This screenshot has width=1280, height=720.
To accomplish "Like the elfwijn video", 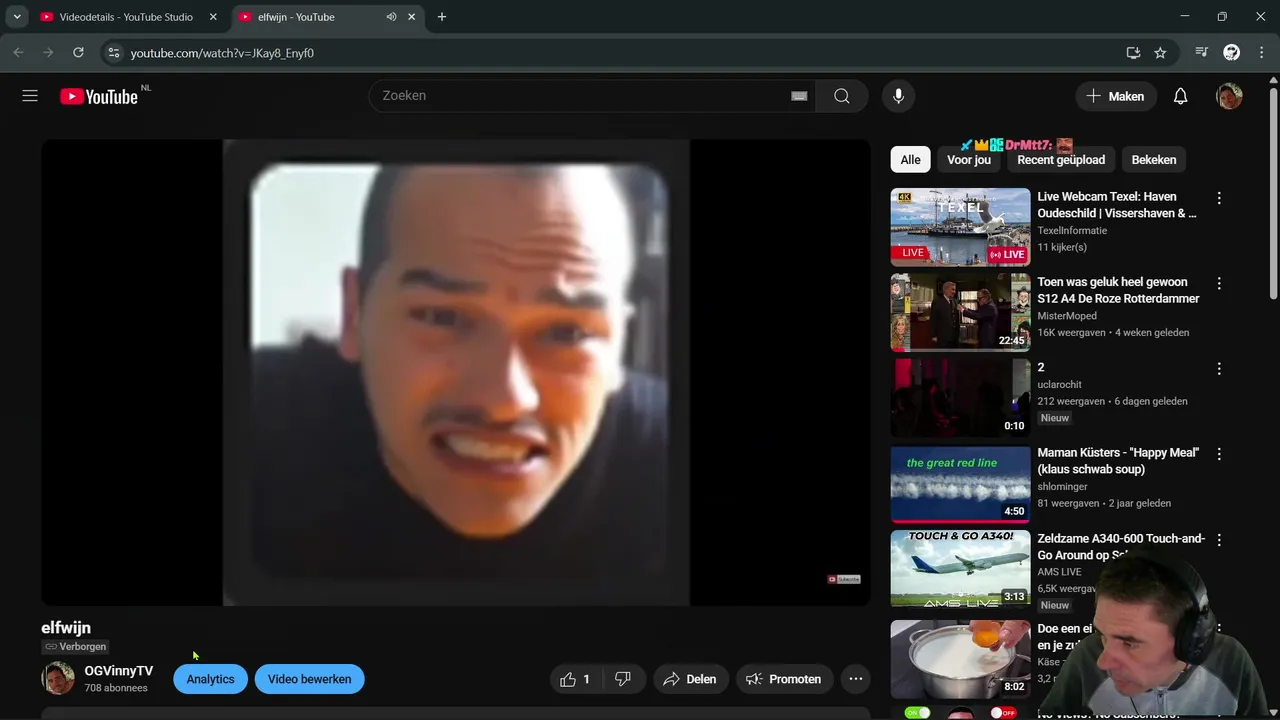I will pyautogui.click(x=576, y=679).
